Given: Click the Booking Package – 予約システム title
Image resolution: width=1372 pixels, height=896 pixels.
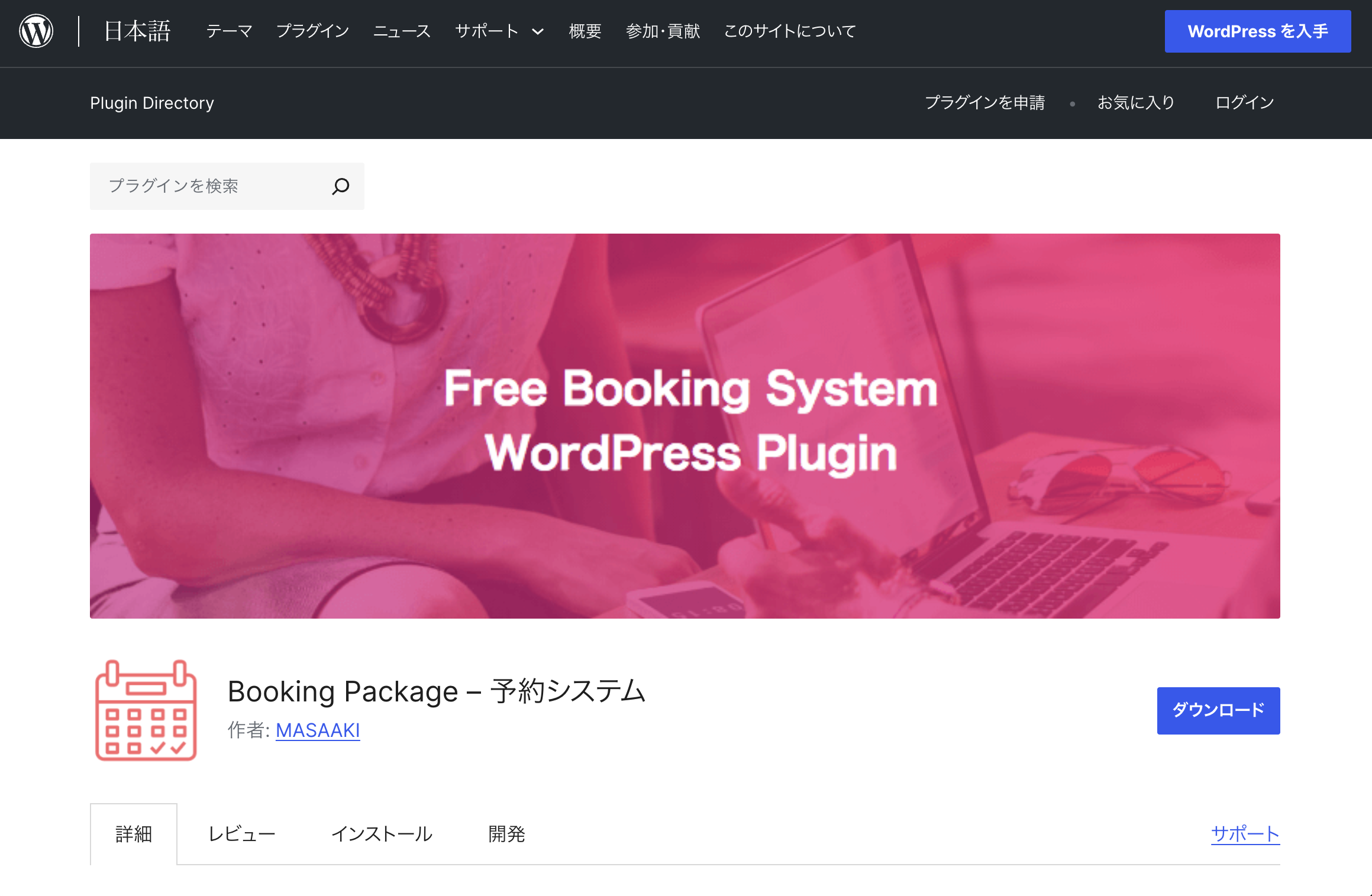Looking at the screenshot, I should 437,691.
